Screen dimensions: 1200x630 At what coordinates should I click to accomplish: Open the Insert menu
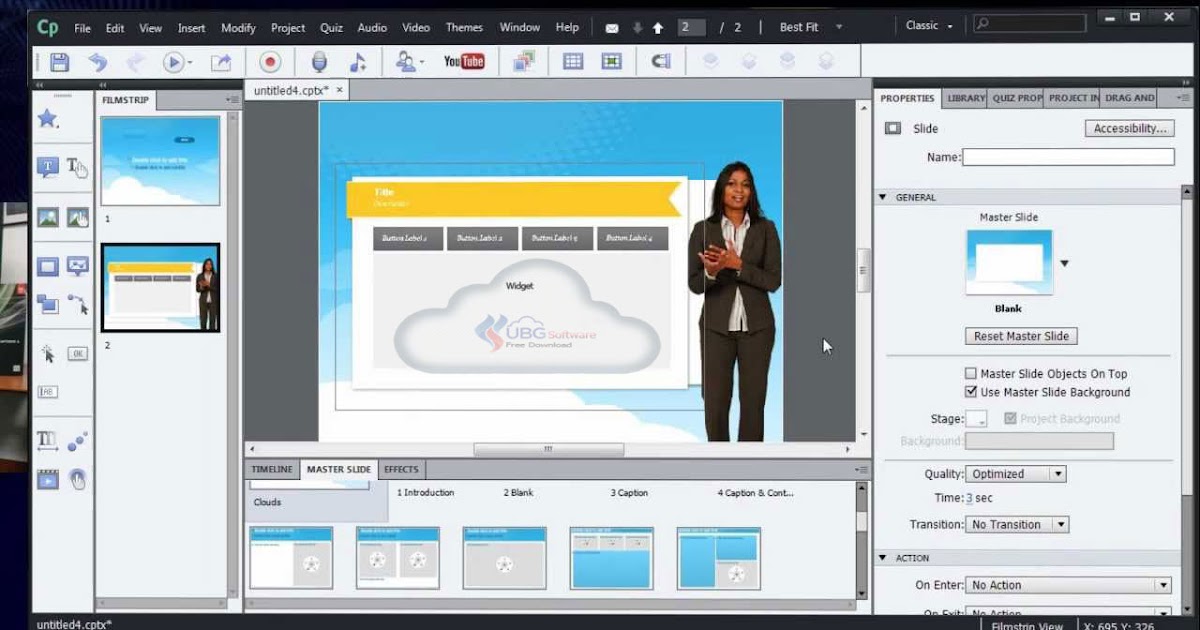click(x=191, y=28)
